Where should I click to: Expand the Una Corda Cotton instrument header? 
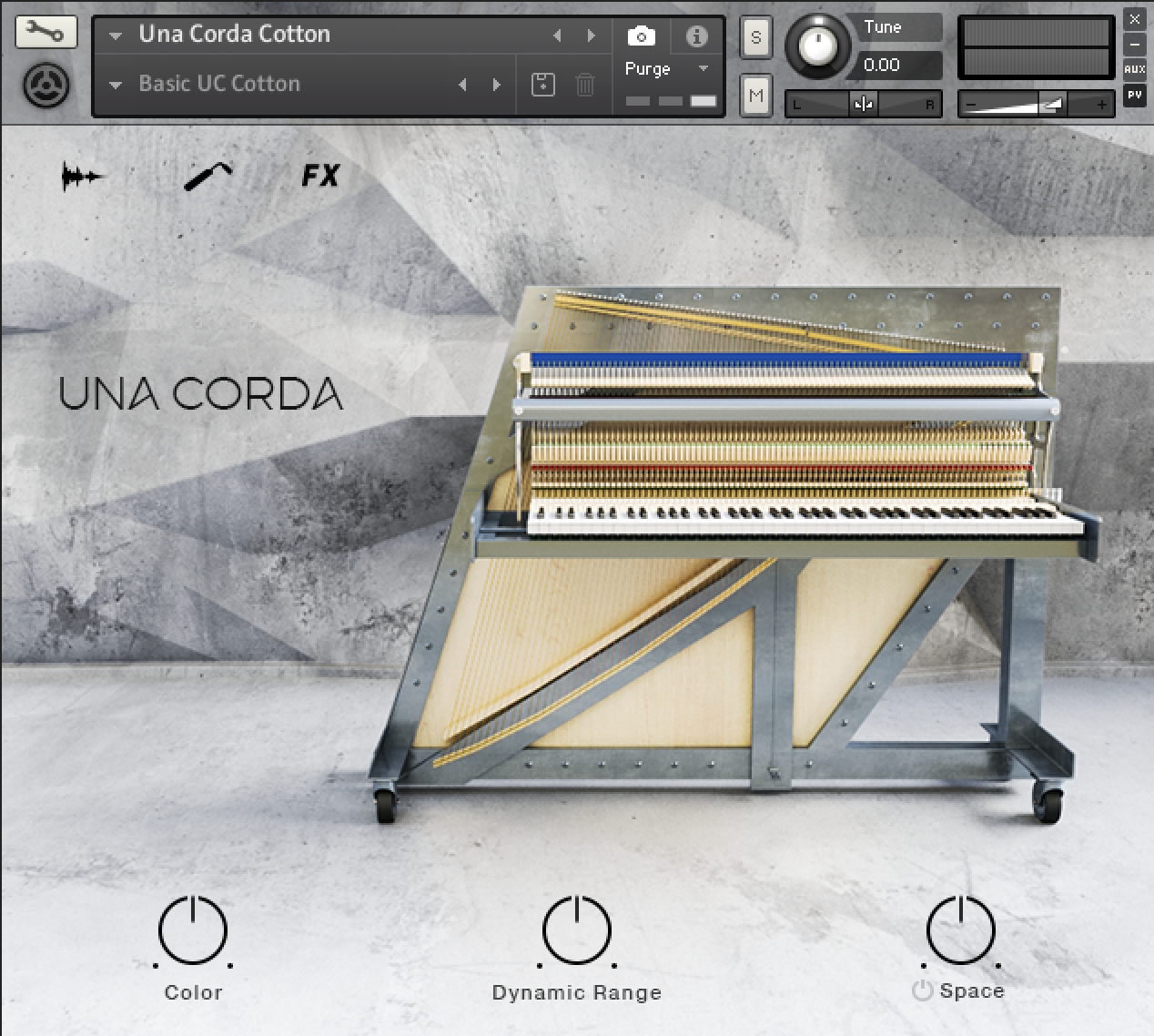click(114, 35)
